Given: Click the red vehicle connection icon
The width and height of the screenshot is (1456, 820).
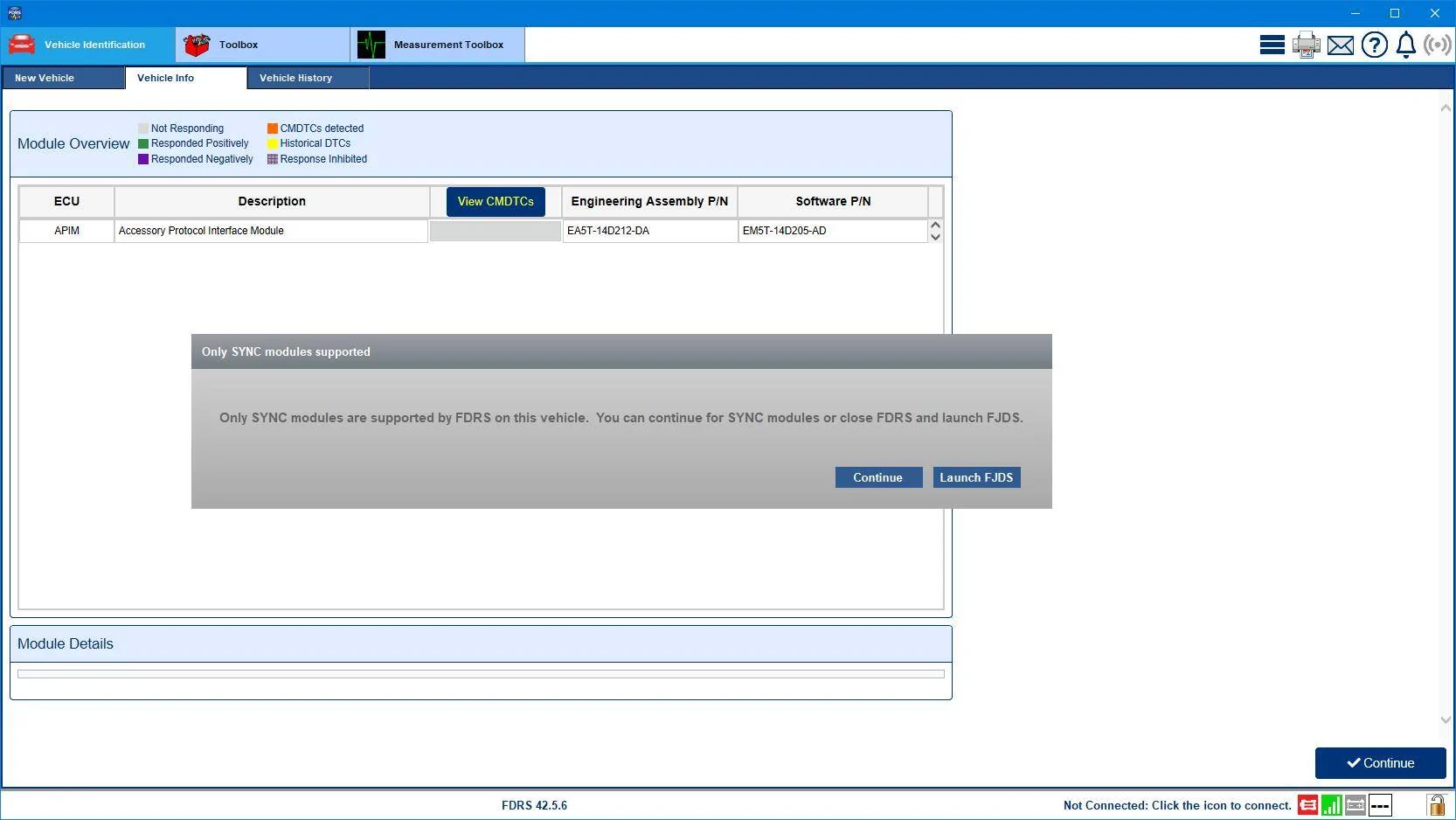Looking at the screenshot, I should [1308, 805].
